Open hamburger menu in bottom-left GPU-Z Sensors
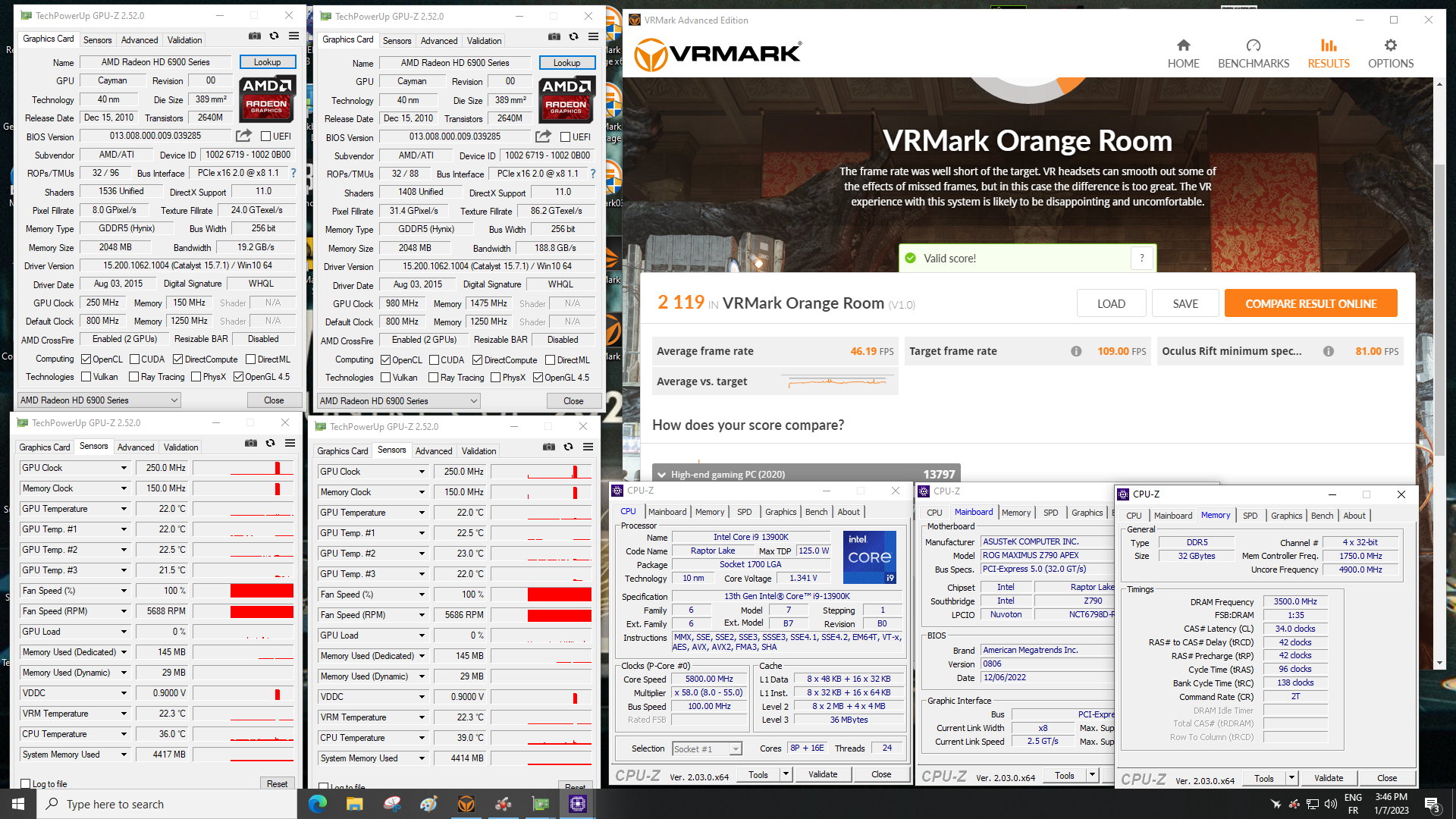The height and width of the screenshot is (819, 1456). click(x=290, y=443)
